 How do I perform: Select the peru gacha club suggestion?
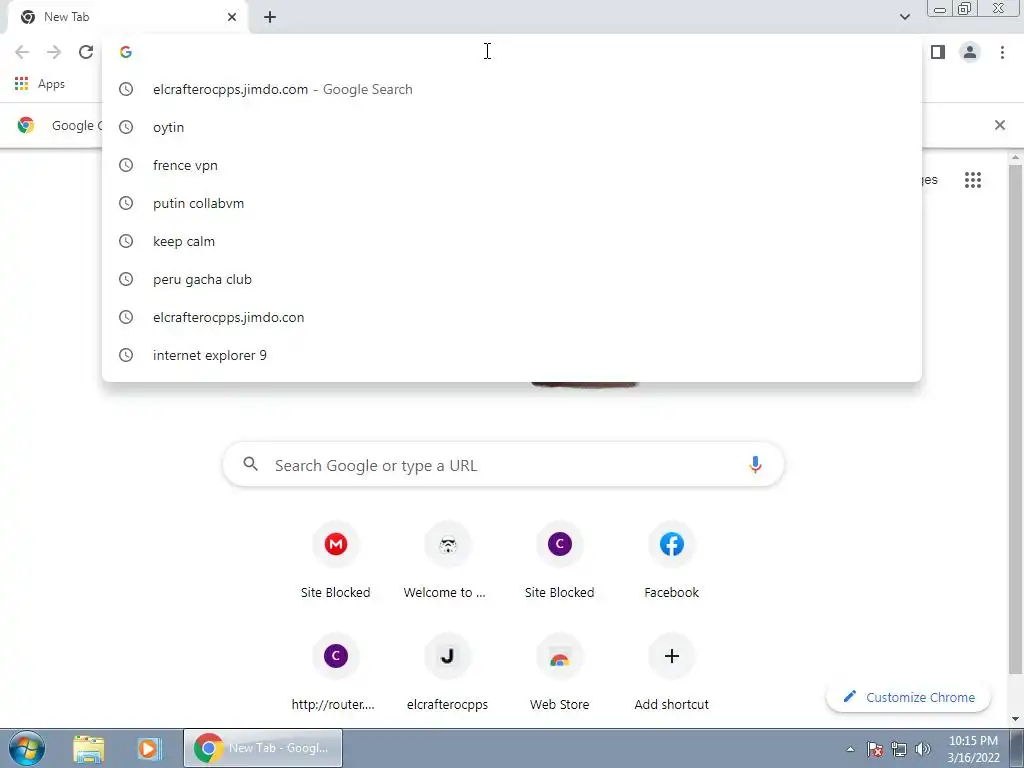click(x=511, y=279)
